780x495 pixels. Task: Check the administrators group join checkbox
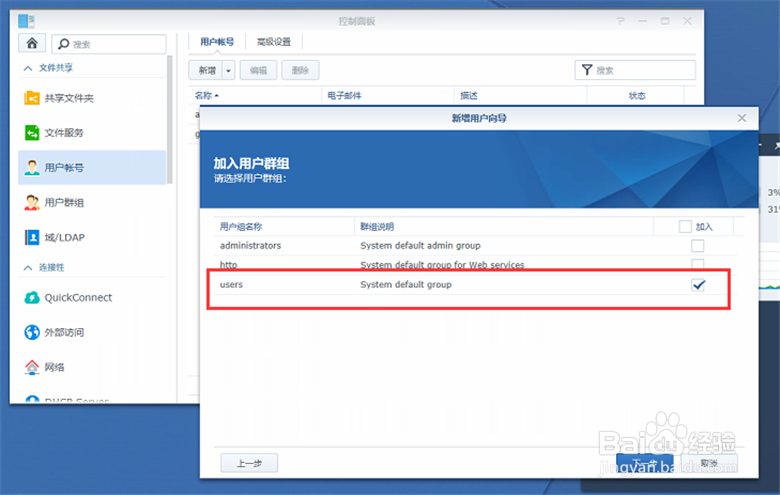pyautogui.click(x=697, y=245)
